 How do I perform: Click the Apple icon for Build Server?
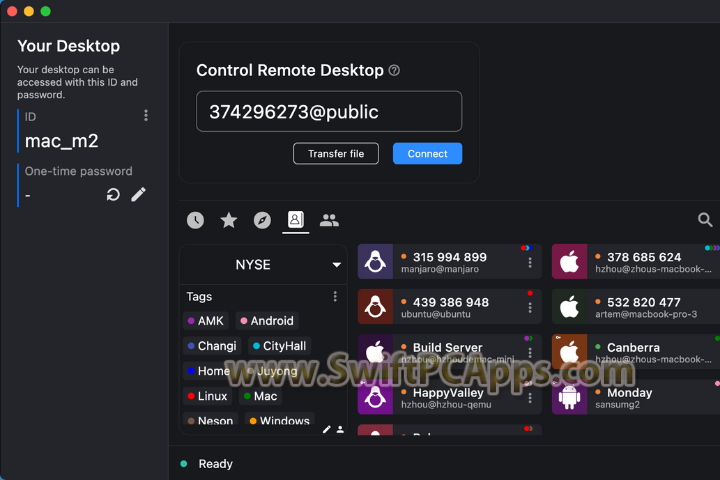375,351
